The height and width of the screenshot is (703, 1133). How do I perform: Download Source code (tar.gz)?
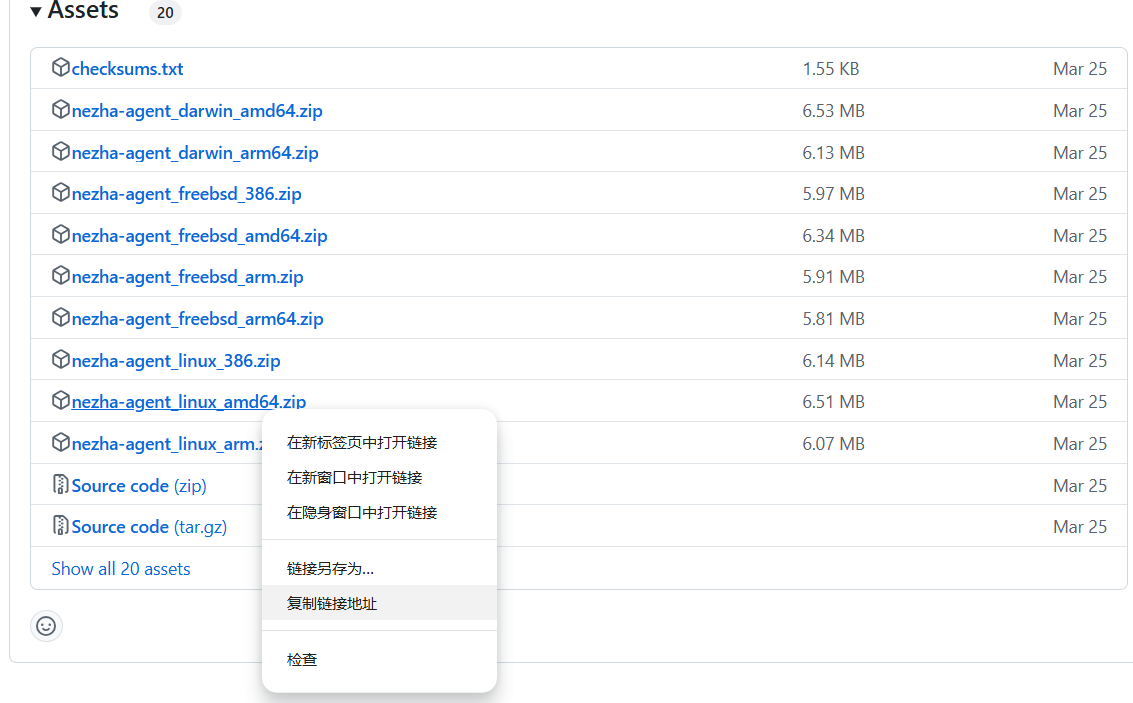149,527
